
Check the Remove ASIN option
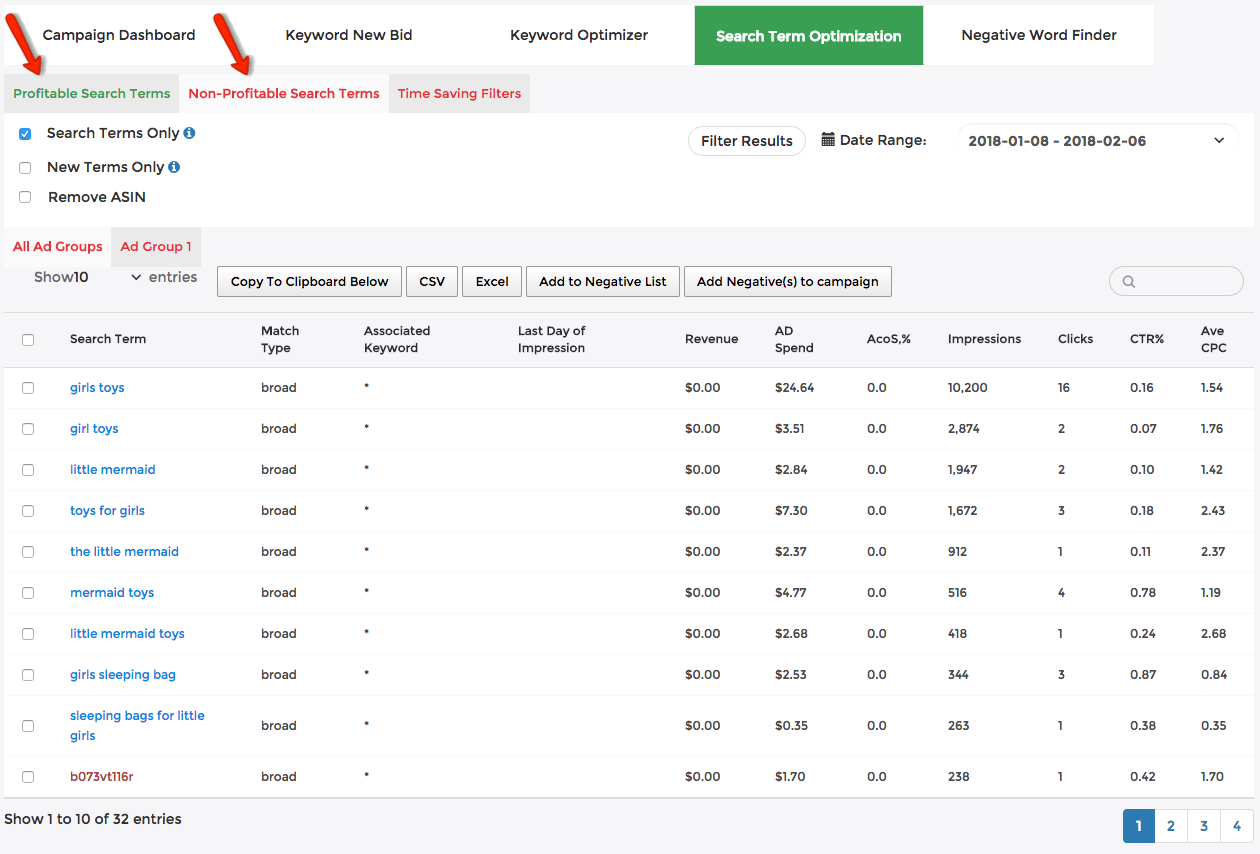pos(25,196)
